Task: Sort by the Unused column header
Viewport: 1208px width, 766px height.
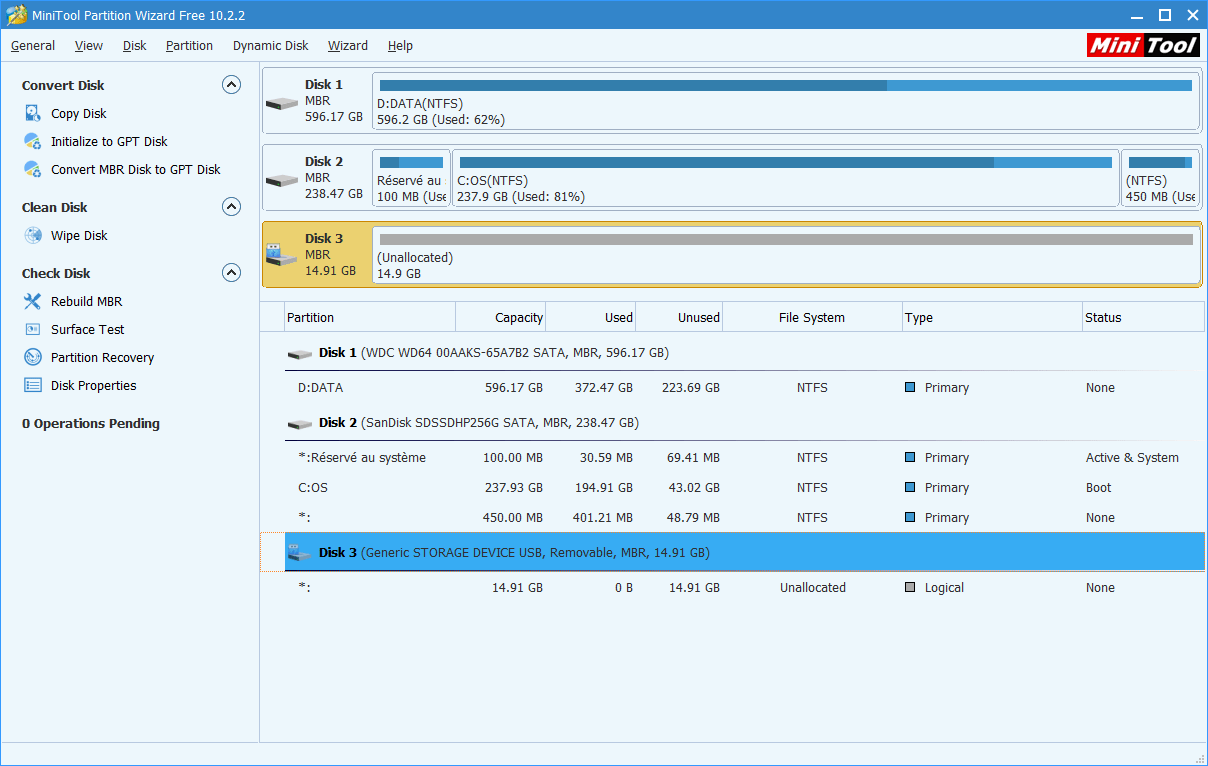Action: pyautogui.click(x=679, y=317)
